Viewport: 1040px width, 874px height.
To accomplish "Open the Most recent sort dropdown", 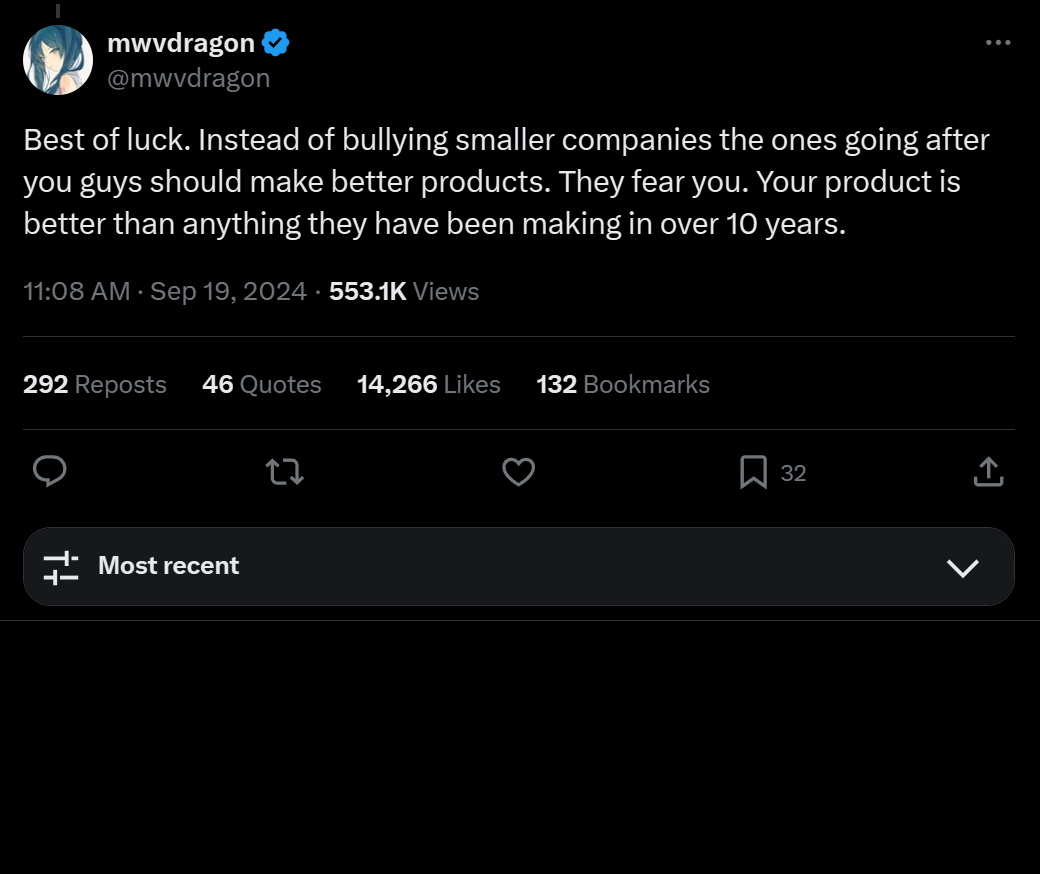I will pyautogui.click(x=519, y=566).
